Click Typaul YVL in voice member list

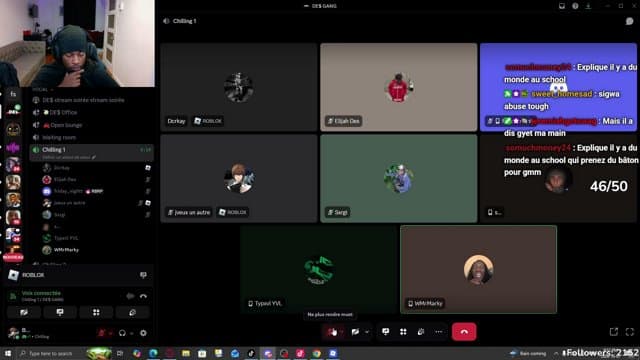click(97, 238)
